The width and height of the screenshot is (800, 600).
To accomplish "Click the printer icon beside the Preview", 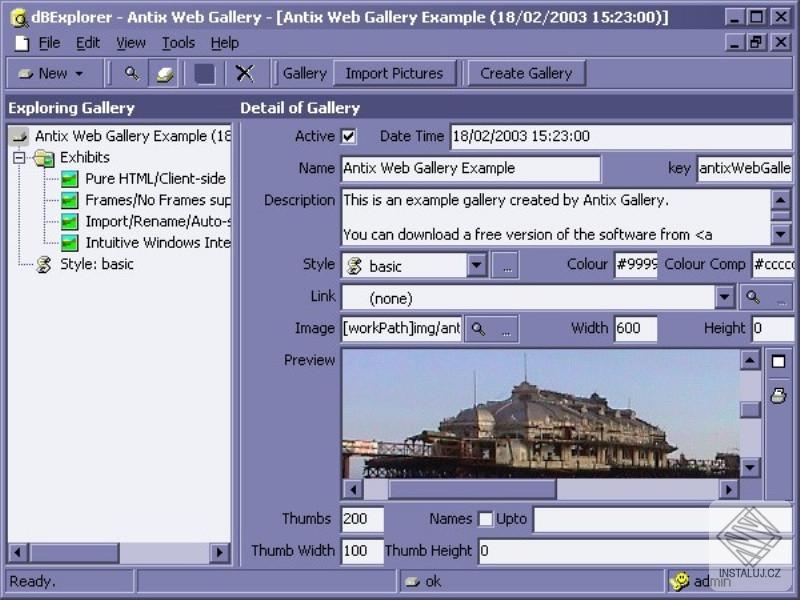I will pos(777,395).
